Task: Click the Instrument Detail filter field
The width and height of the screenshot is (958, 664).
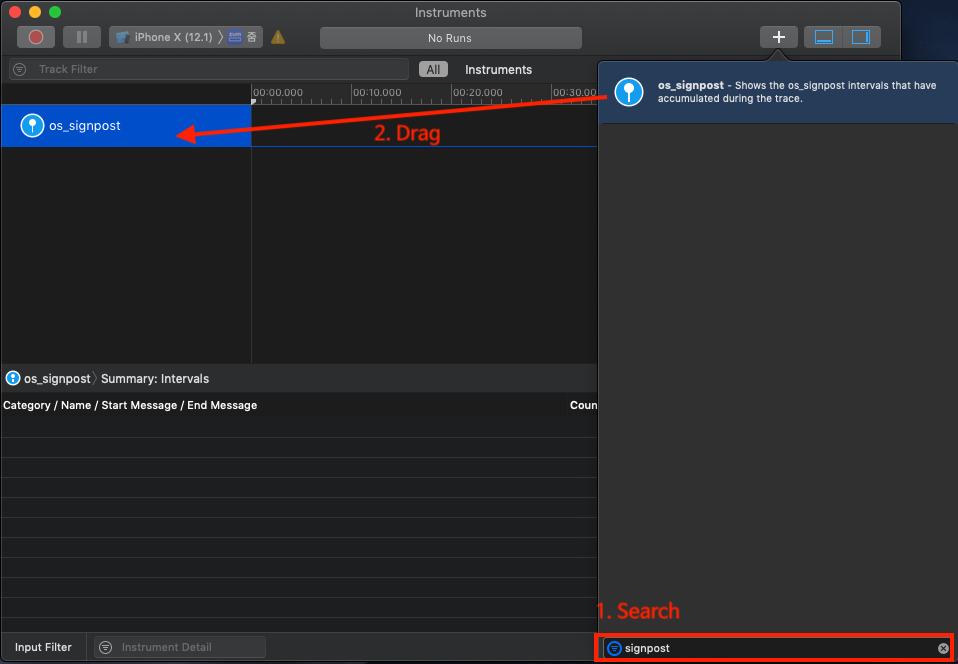Action: (185, 647)
